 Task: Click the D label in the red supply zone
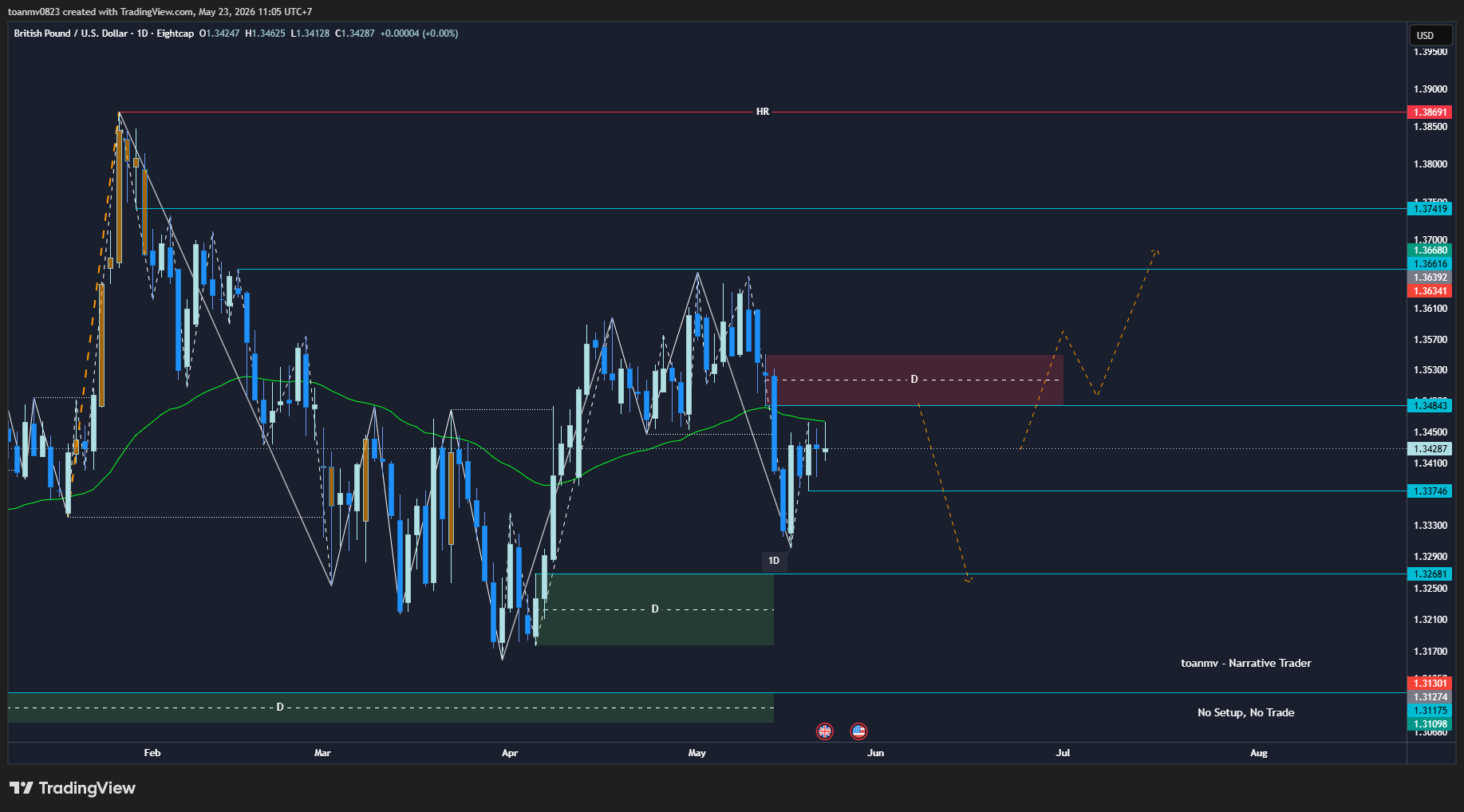(x=914, y=379)
